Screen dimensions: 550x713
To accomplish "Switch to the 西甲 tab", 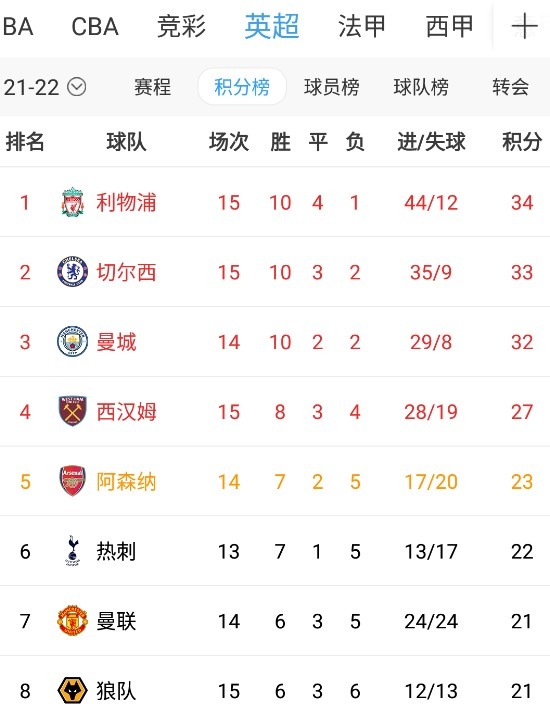I will point(449,26).
